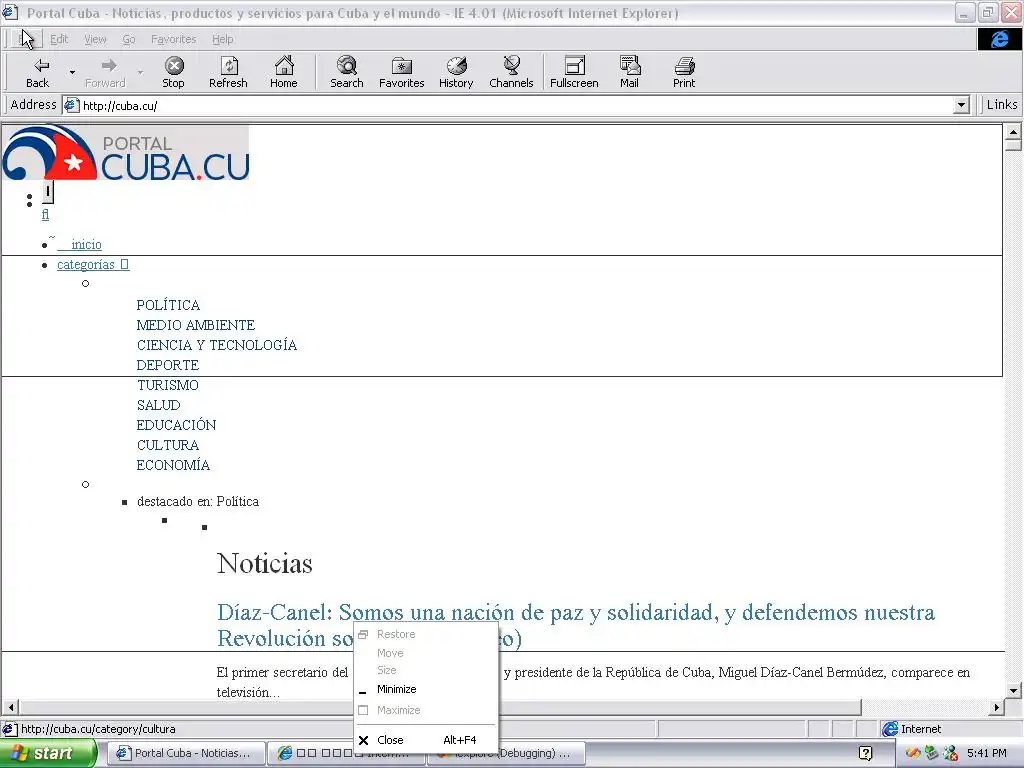Open the Links toolbar
Screen dimensions: 1024x768
pyautogui.click(x=1001, y=104)
